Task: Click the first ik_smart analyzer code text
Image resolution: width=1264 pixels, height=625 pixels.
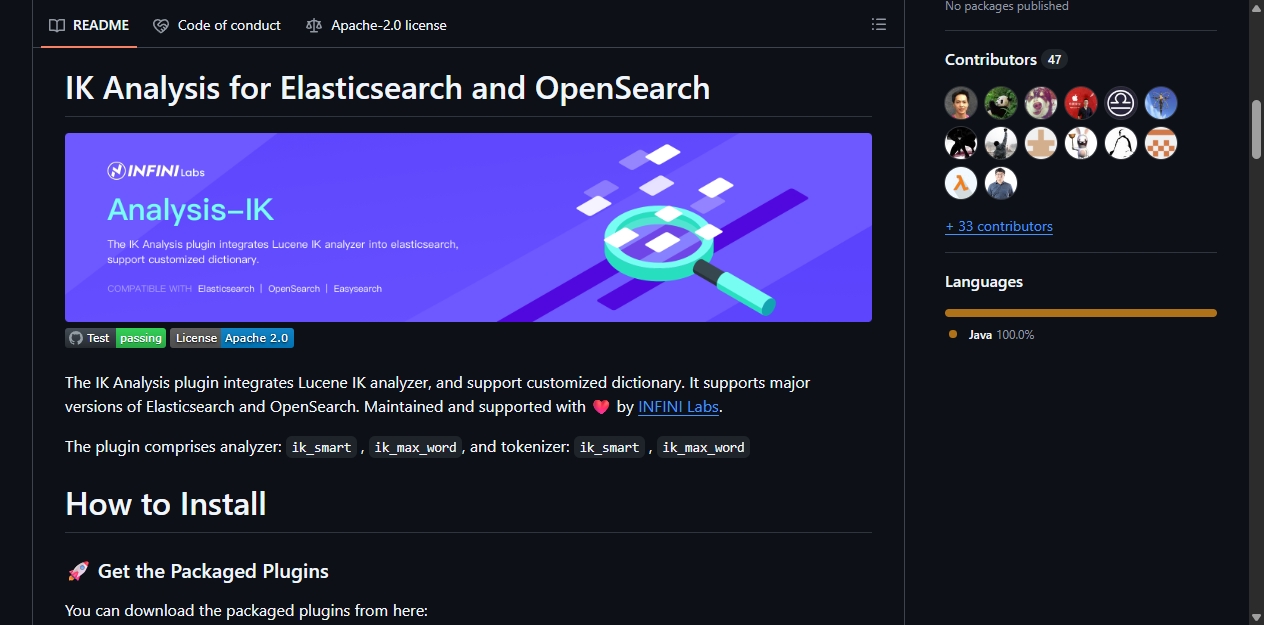Action: pos(320,447)
